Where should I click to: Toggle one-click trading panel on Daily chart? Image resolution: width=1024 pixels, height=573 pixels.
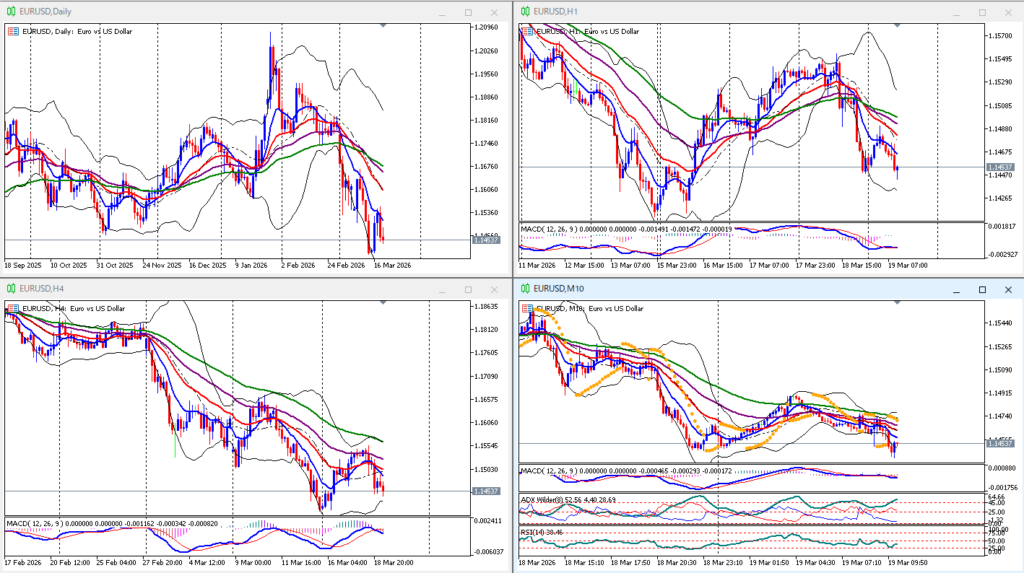[12, 31]
